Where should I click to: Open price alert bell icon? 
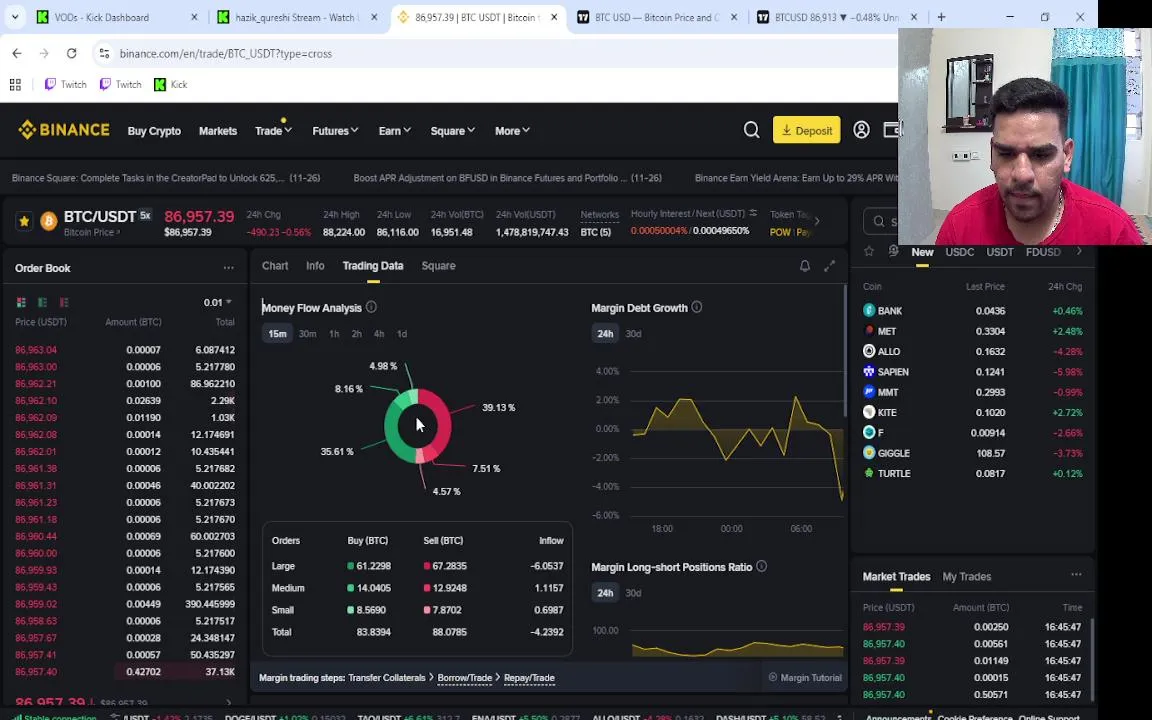coord(804,266)
